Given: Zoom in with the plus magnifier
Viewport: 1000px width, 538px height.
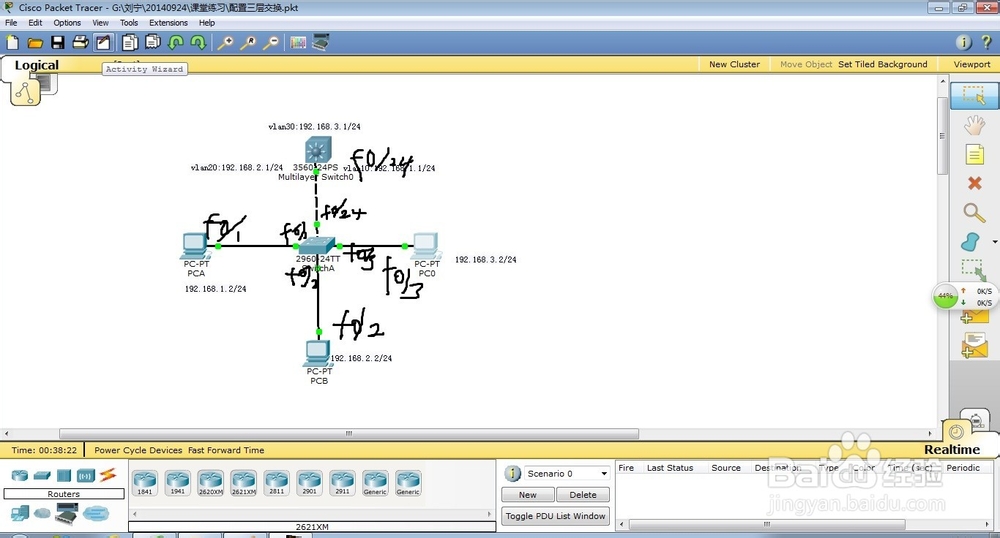Looking at the screenshot, I should click(225, 43).
